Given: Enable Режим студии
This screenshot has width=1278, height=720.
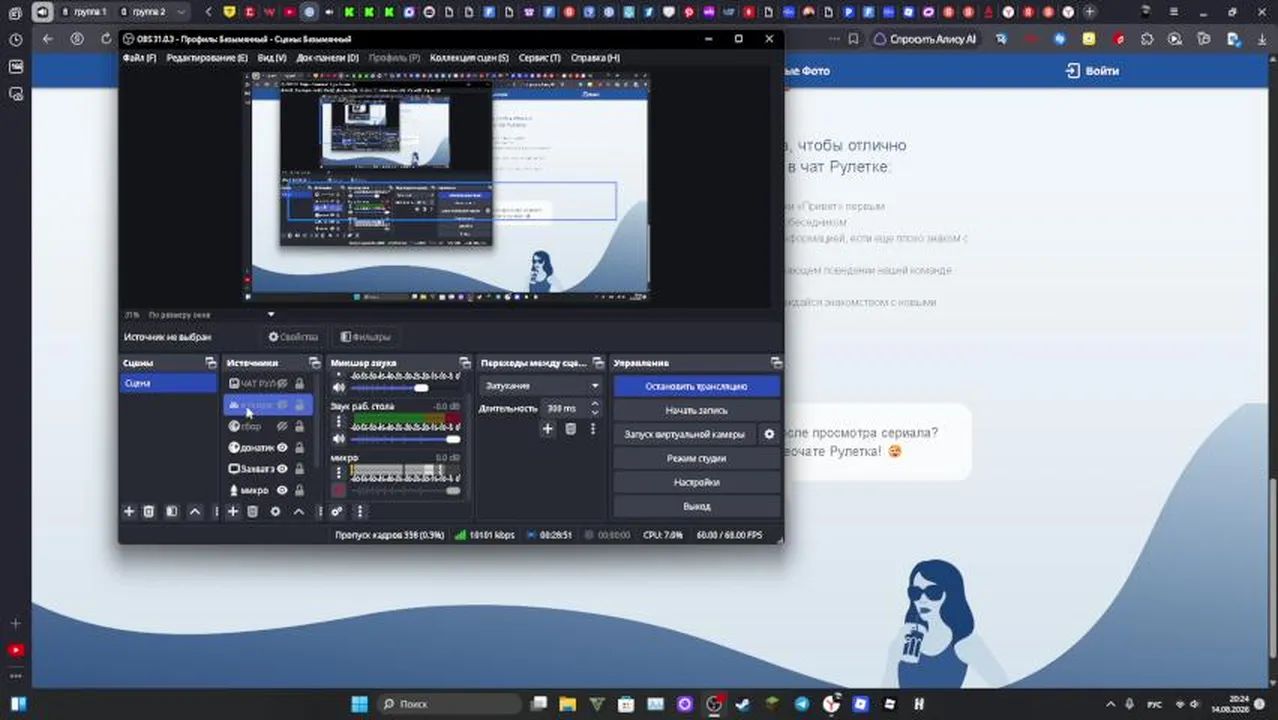Looking at the screenshot, I should [x=696, y=458].
